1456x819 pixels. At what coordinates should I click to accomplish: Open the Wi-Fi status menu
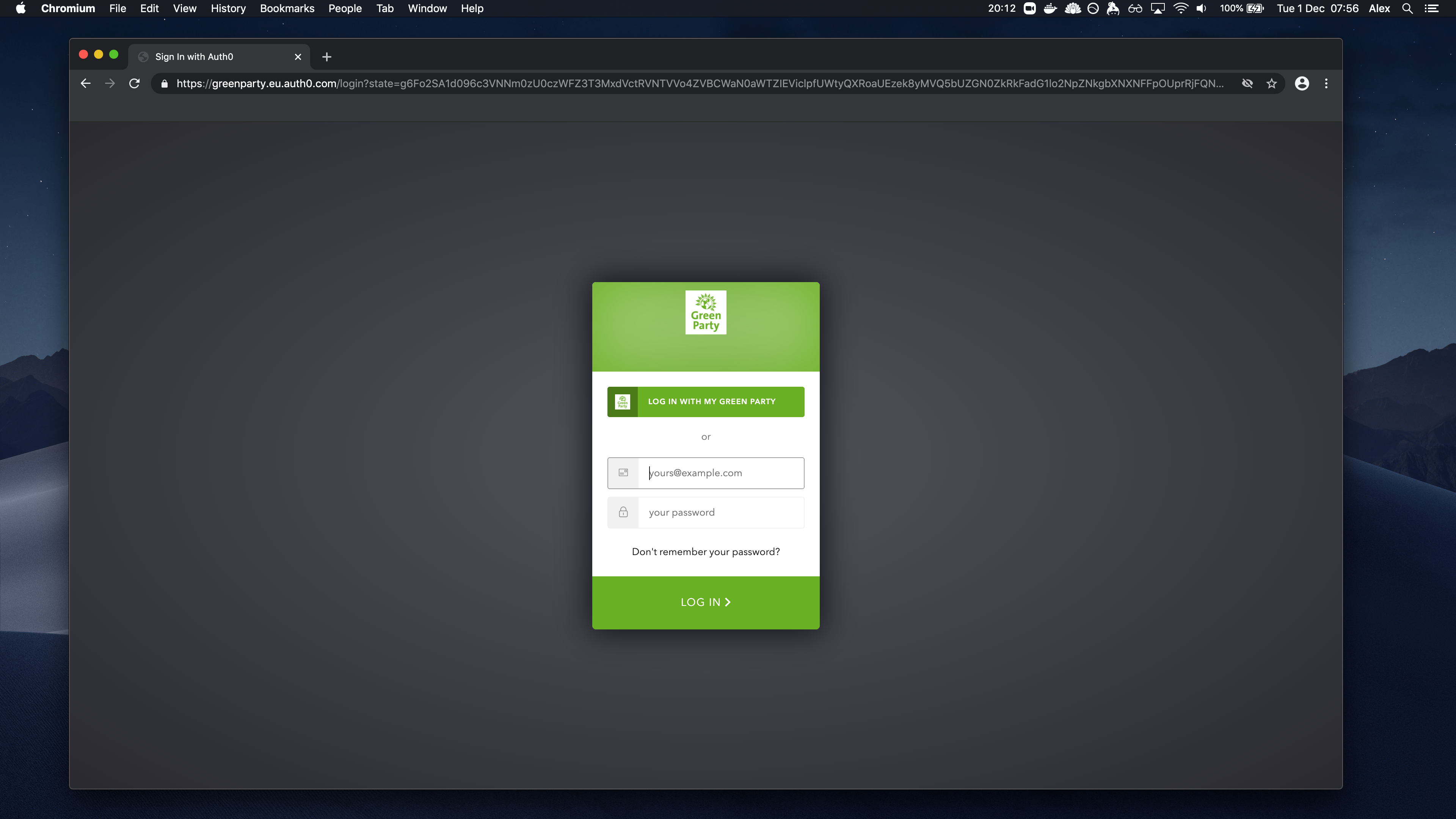point(1181,8)
